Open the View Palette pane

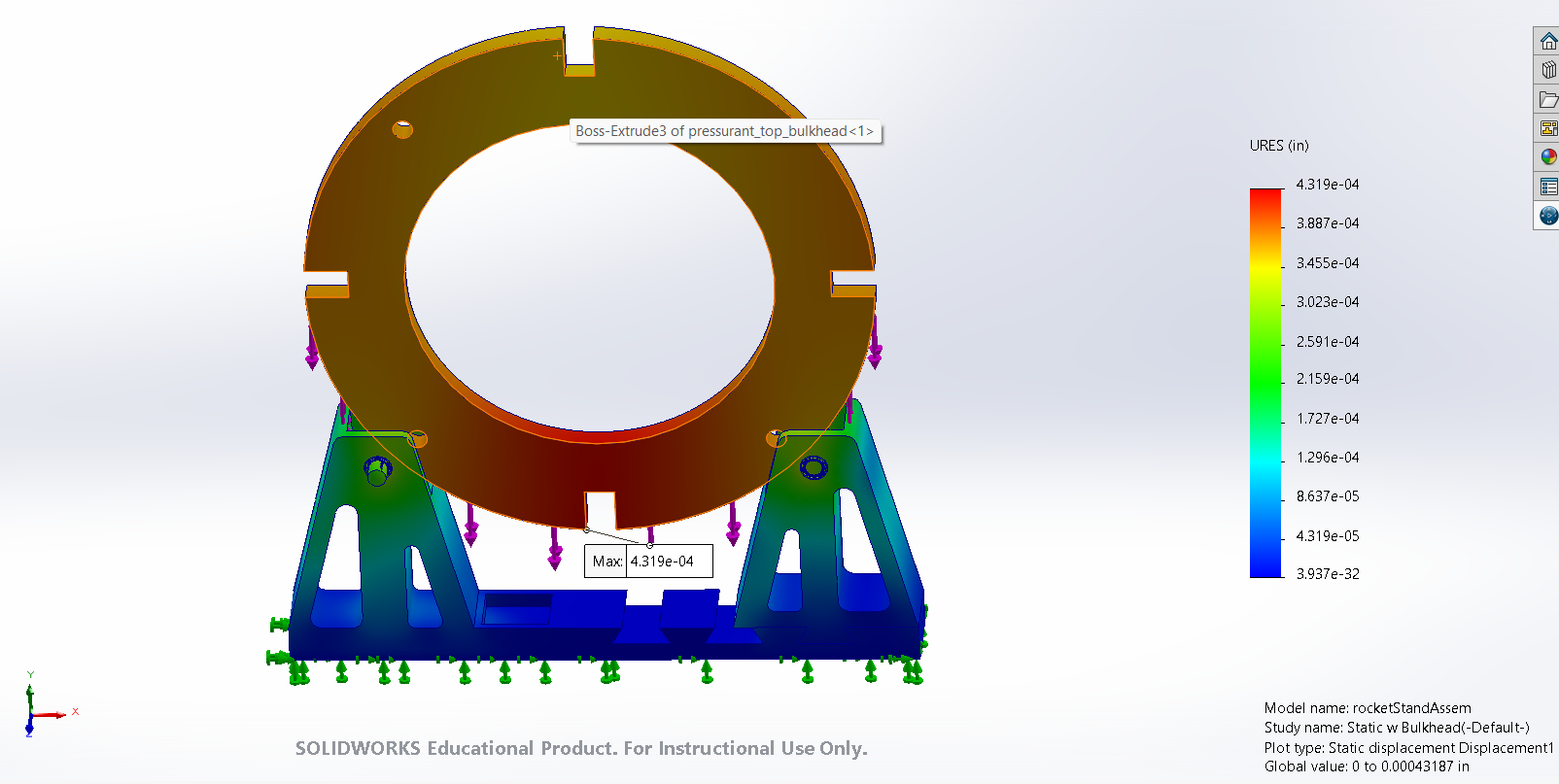[1548, 128]
